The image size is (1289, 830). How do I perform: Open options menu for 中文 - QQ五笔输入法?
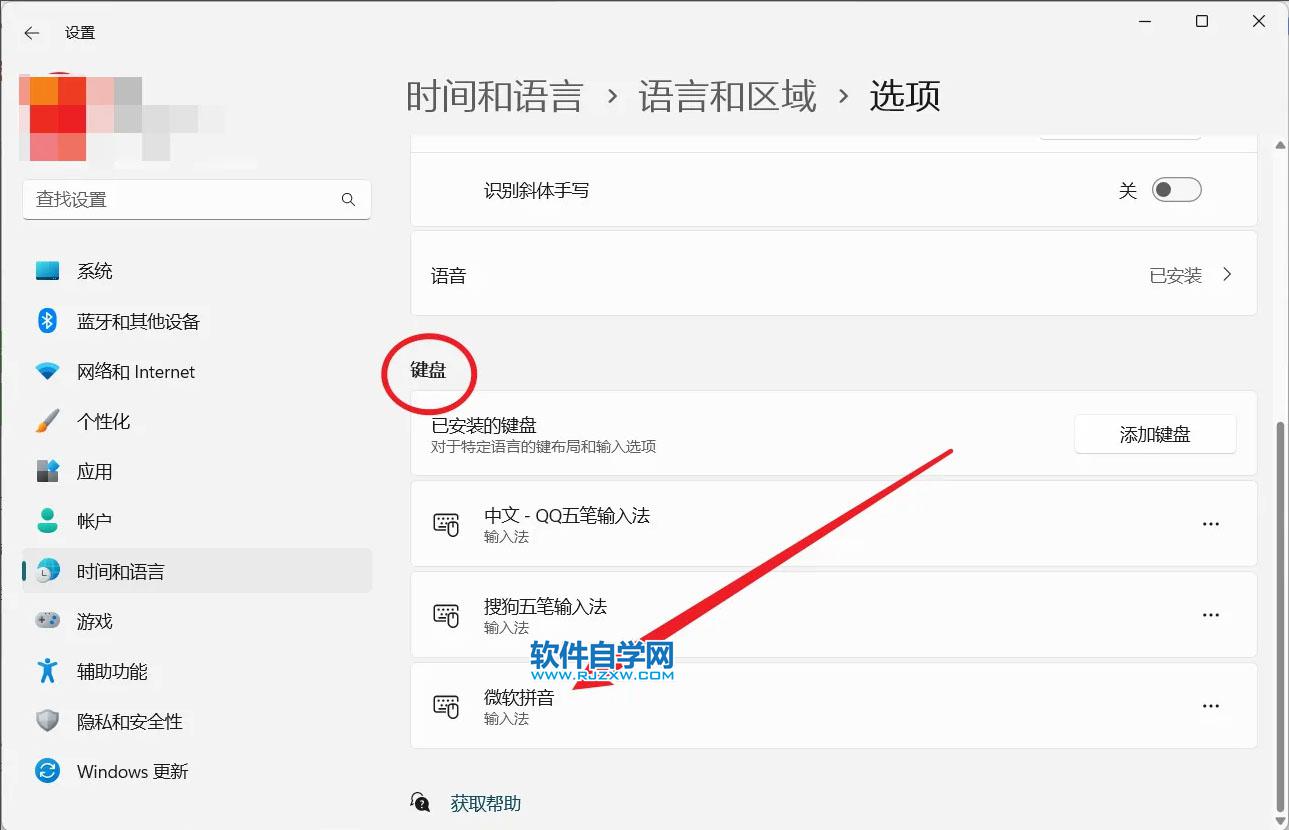coord(1211,523)
